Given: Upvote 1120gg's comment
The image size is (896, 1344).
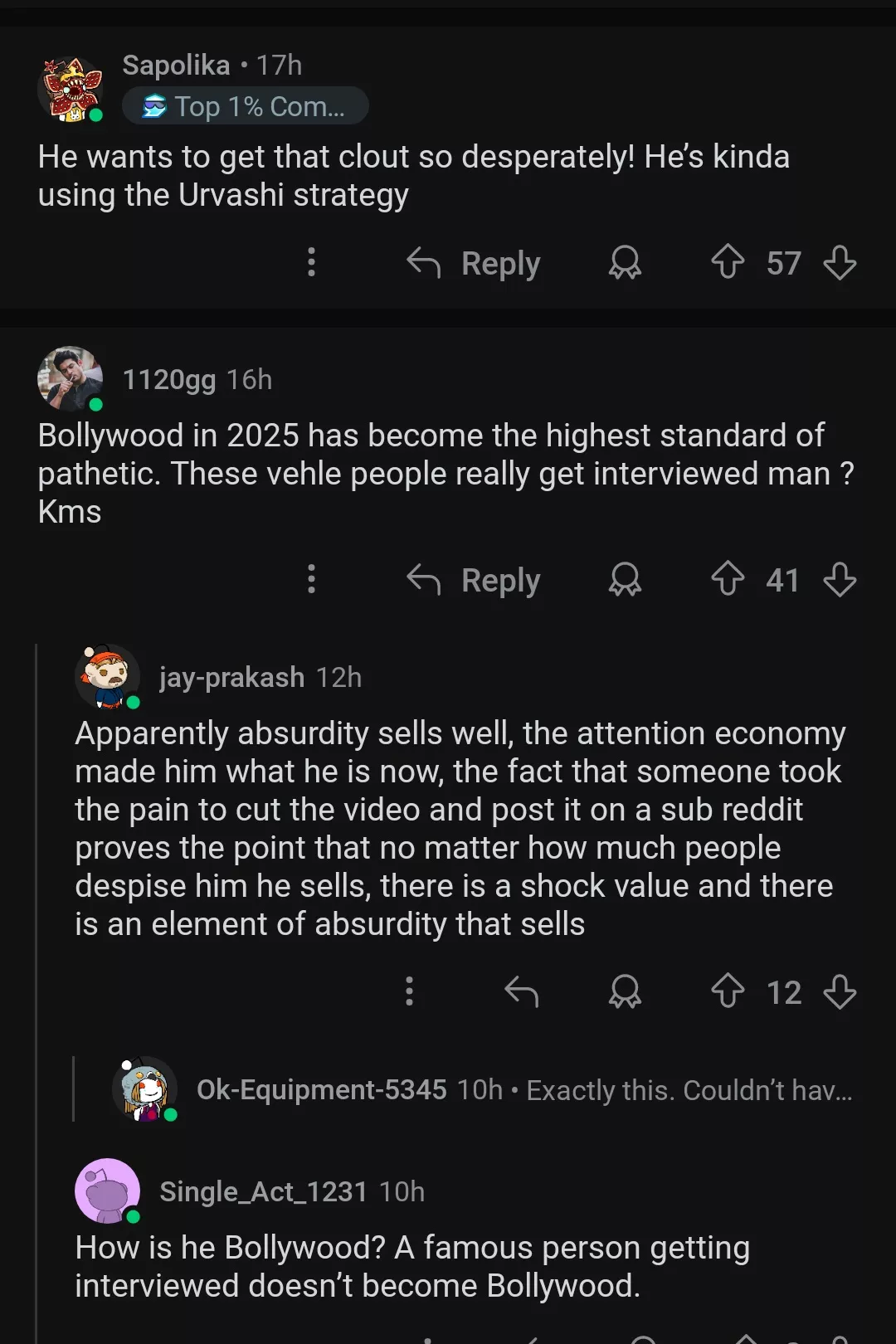Looking at the screenshot, I should click(x=728, y=579).
